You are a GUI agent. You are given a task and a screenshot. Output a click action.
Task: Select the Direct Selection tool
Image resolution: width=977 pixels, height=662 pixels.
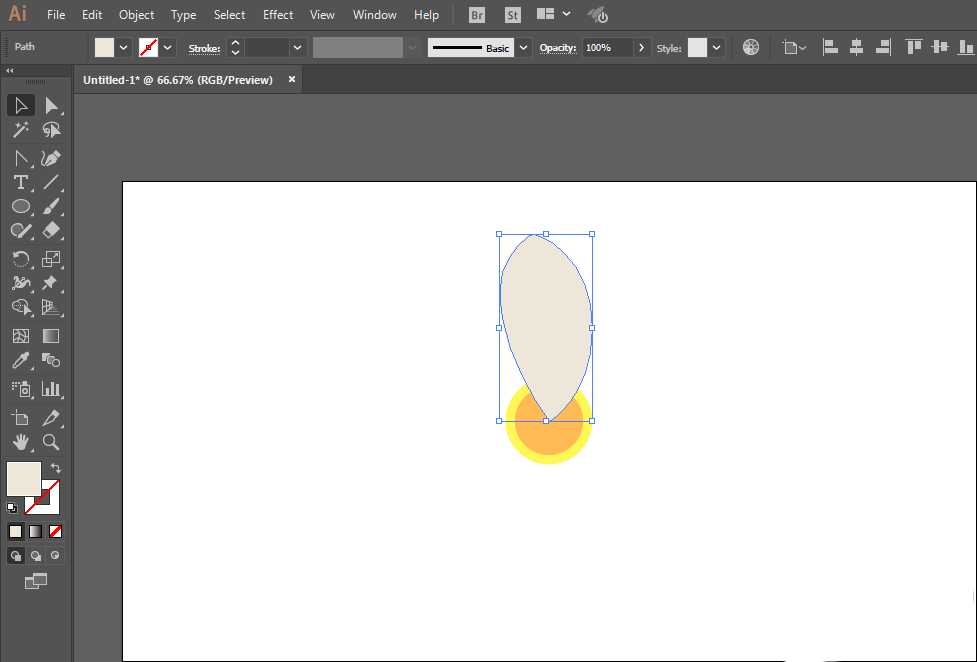coord(51,105)
